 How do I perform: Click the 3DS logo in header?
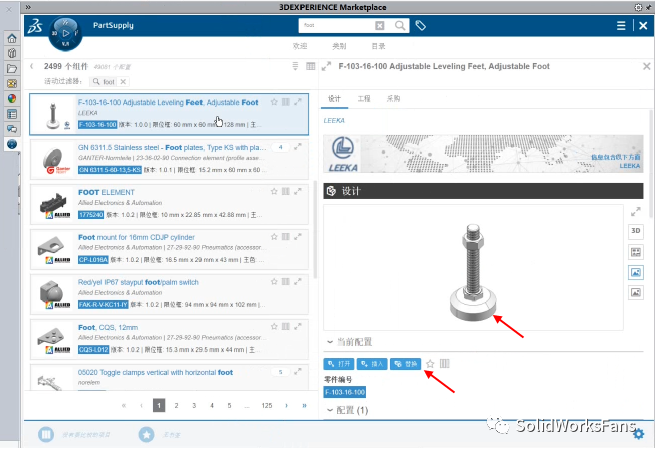click(x=35, y=26)
